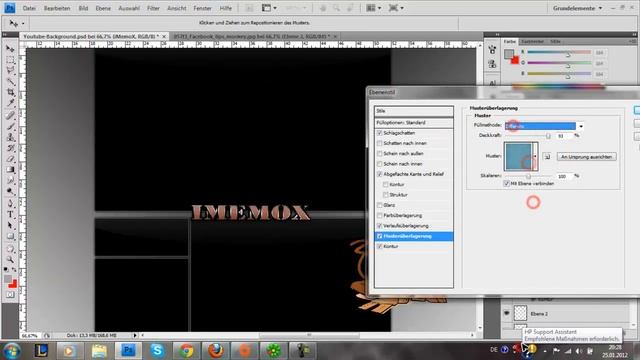The image size is (640, 360).
Task: Uncheck Mit Ebene verbinden
Action: [x=507, y=184]
